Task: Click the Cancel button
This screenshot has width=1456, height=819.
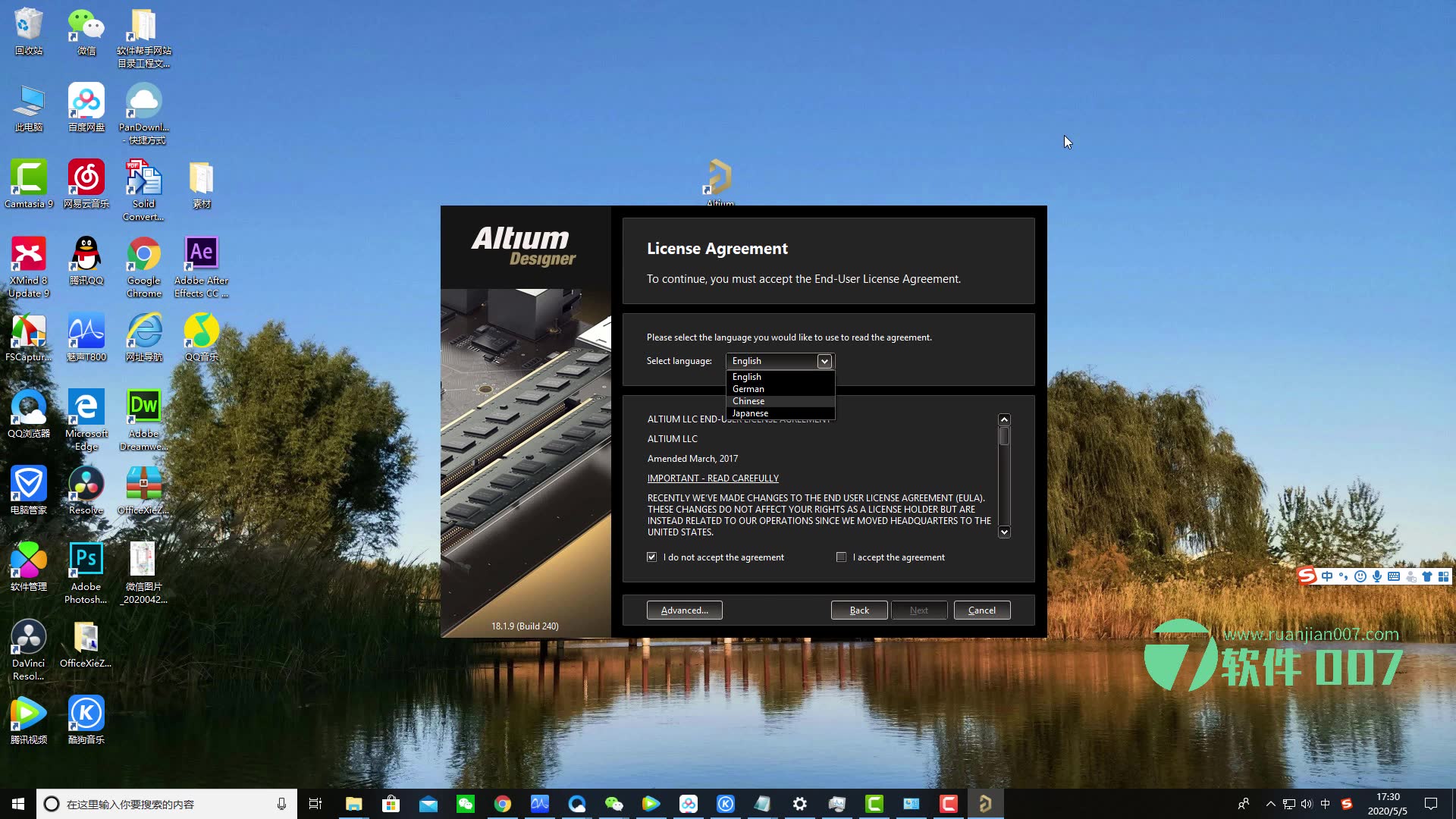Action: click(982, 610)
